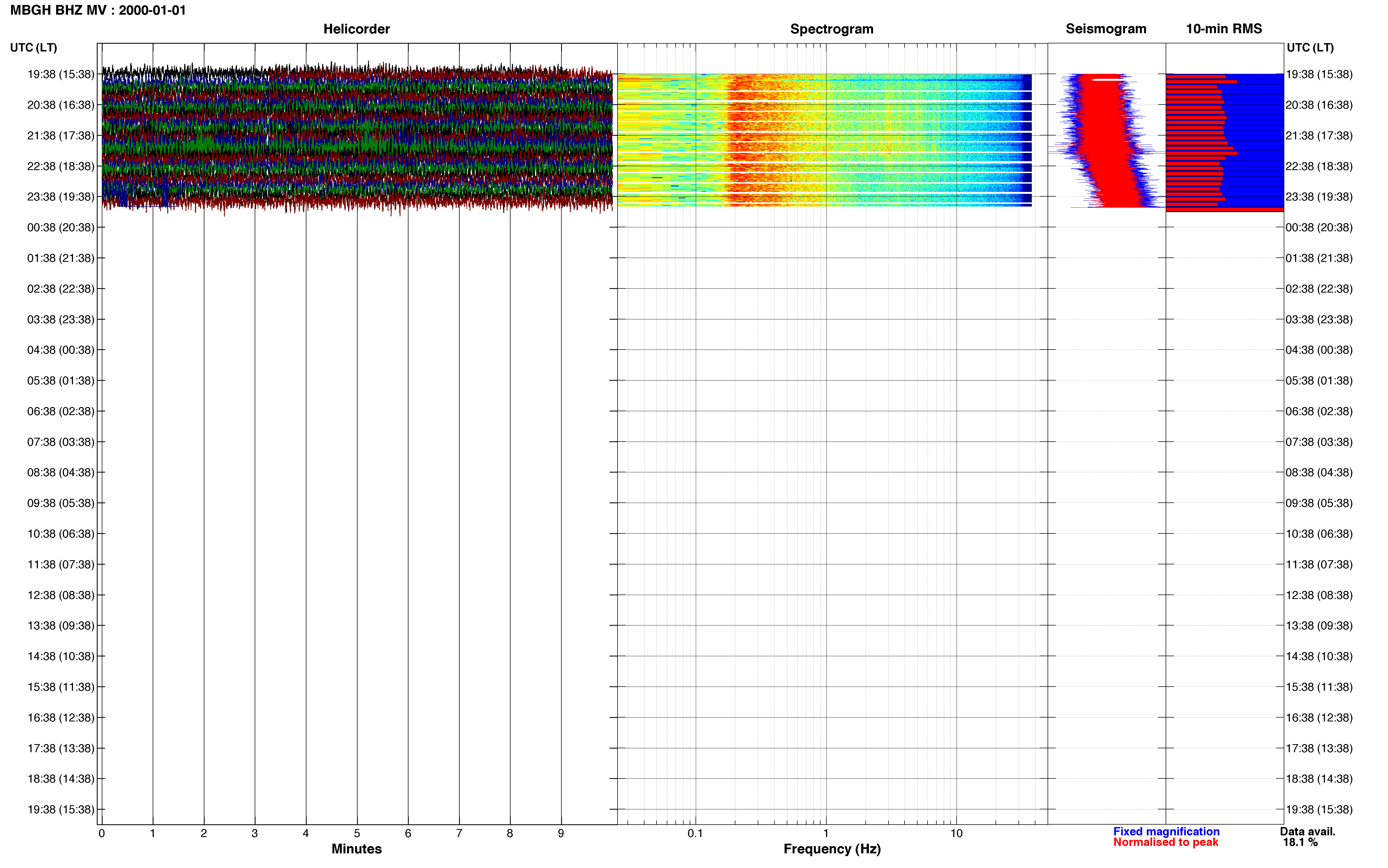
Task: Click the 02:38 (22:38) label next to the Helicorder
Action: [61, 289]
